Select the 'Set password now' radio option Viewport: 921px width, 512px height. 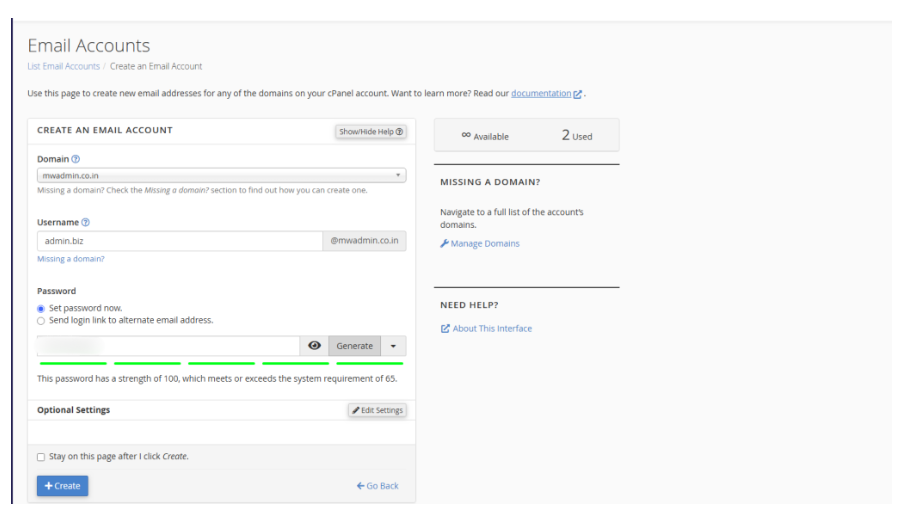(x=41, y=308)
